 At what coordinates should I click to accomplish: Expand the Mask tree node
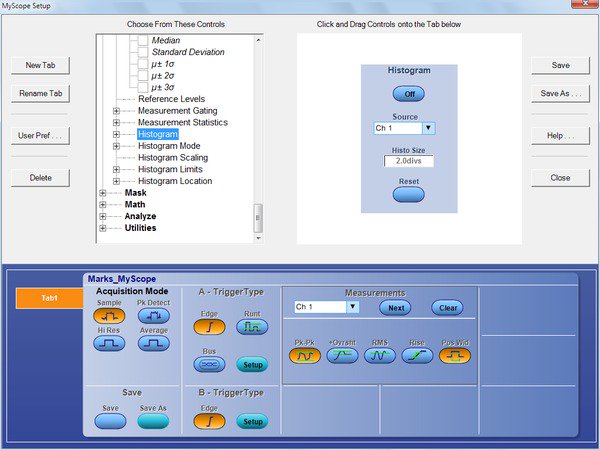103,193
